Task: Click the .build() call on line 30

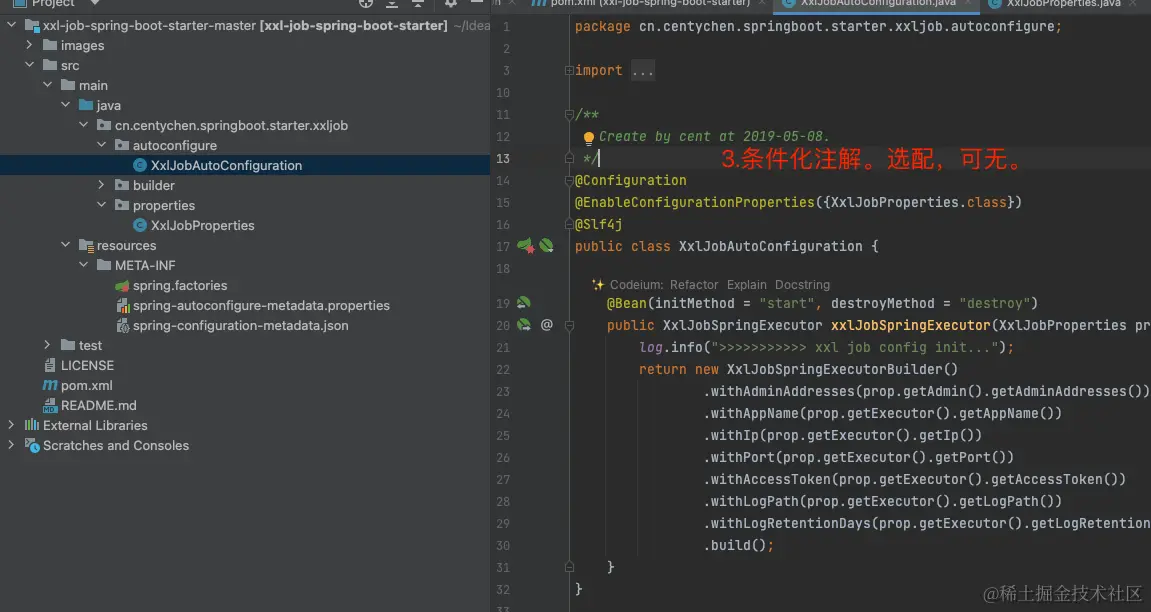Action: click(x=738, y=545)
